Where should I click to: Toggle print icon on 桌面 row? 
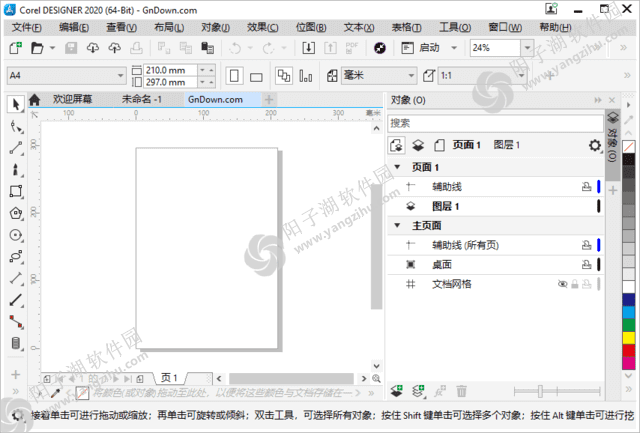pos(587,264)
